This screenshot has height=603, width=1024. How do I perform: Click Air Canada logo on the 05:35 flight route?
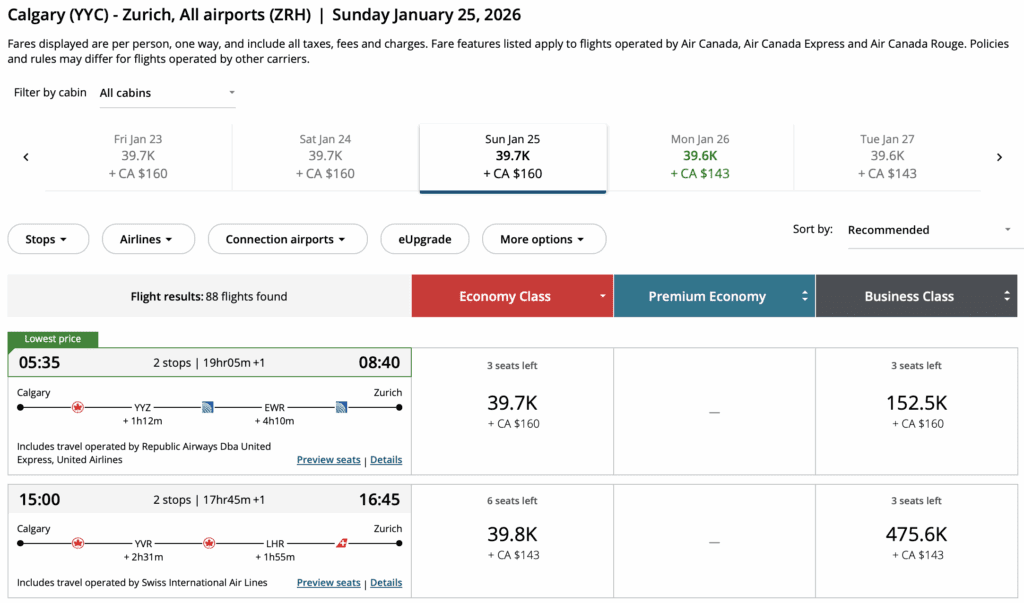point(78,407)
